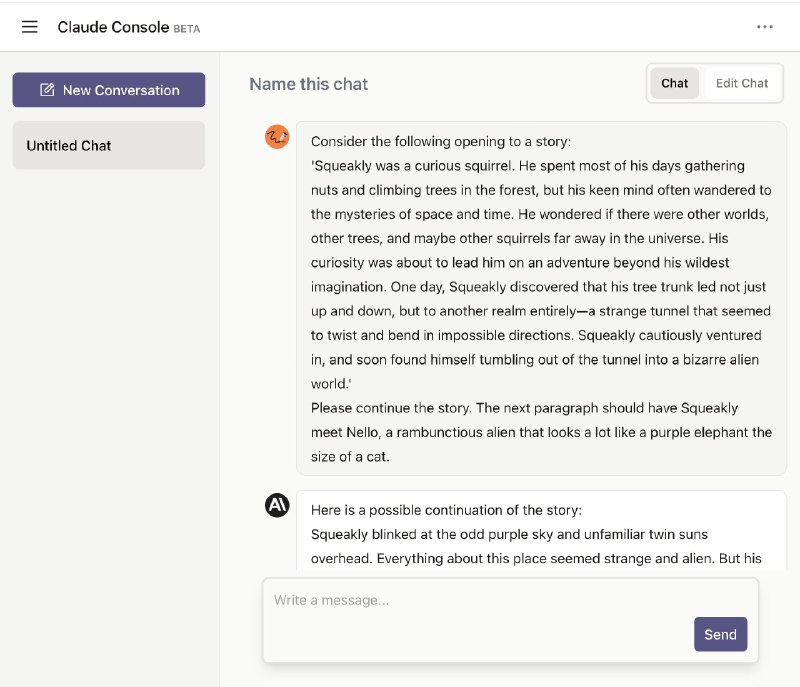Viewport: 800px width, 687px height.
Task: Click the Anthropic AI avatar icon
Action: (x=277, y=505)
